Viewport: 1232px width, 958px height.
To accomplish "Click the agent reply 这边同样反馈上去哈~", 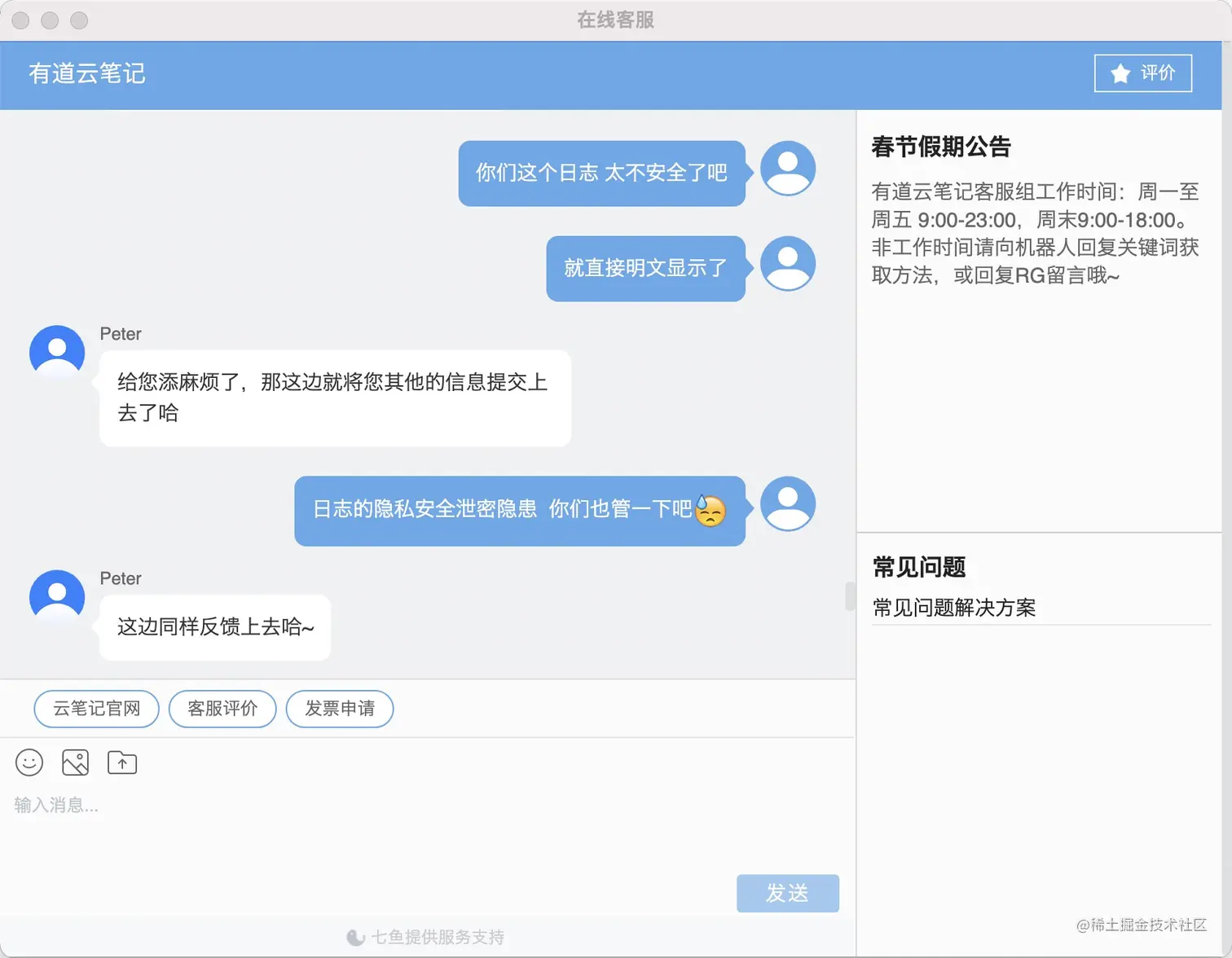I will tap(215, 627).
